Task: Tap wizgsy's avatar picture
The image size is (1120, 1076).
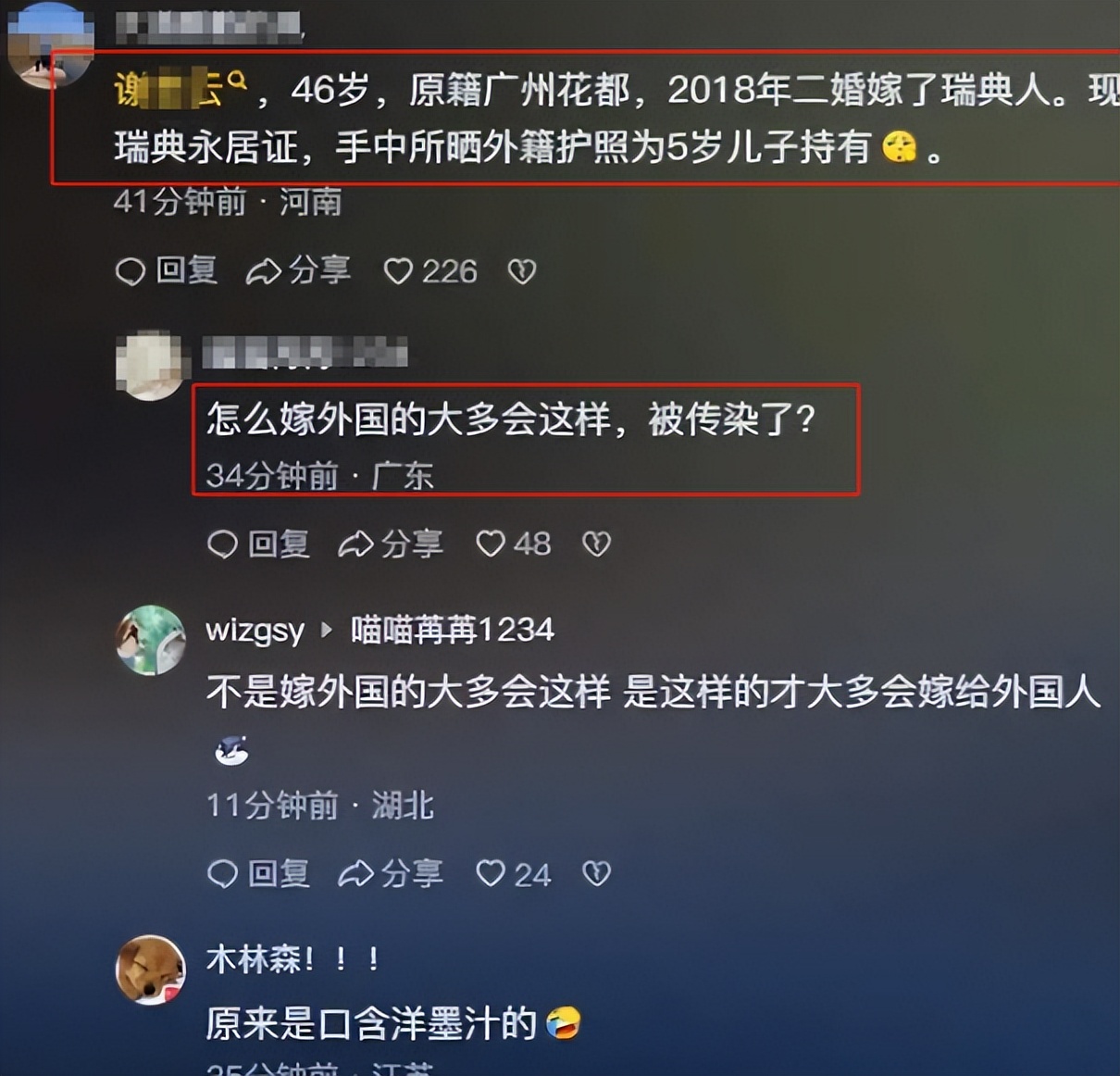Action: [150, 641]
